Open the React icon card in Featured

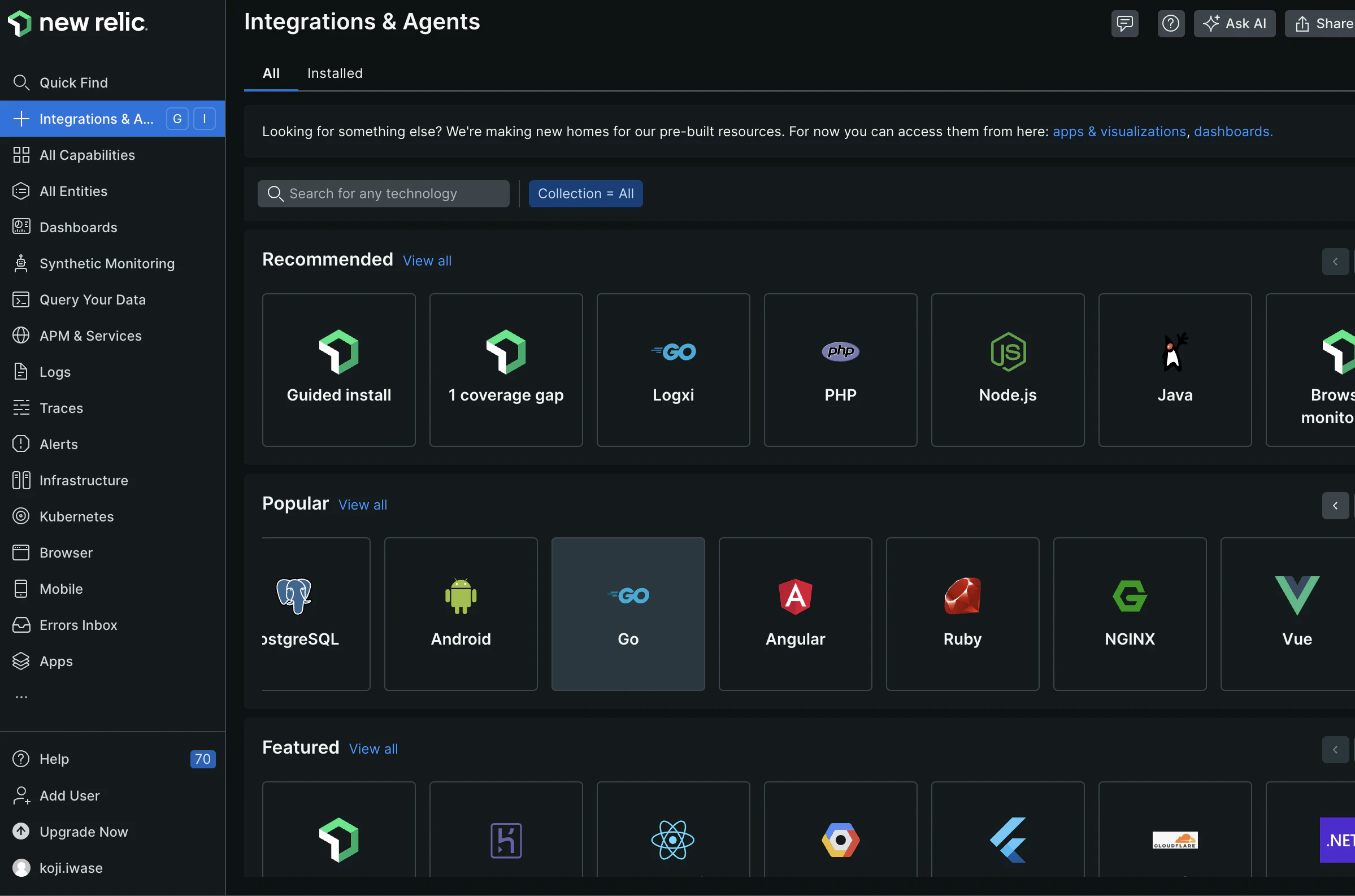tap(673, 829)
